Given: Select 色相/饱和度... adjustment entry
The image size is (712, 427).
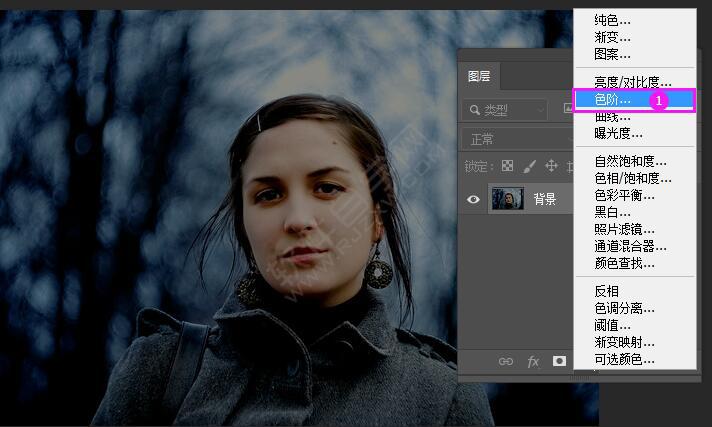Looking at the screenshot, I should click(x=633, y=179).
